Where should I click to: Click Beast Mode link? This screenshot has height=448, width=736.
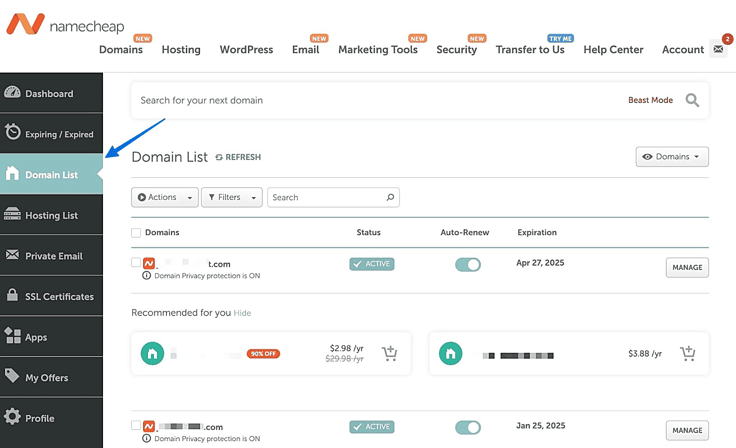[x=651, y=100]
